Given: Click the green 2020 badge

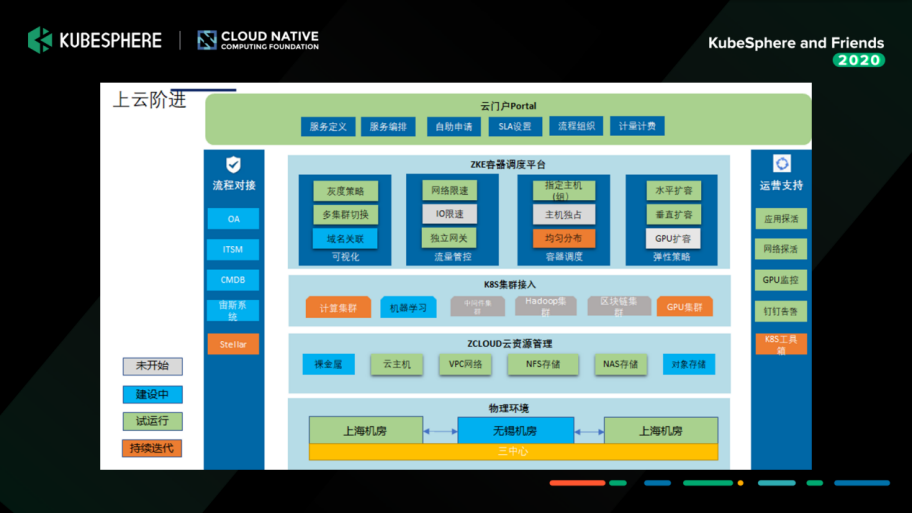Looking at the screenshot, I should [x=858, y=60].
